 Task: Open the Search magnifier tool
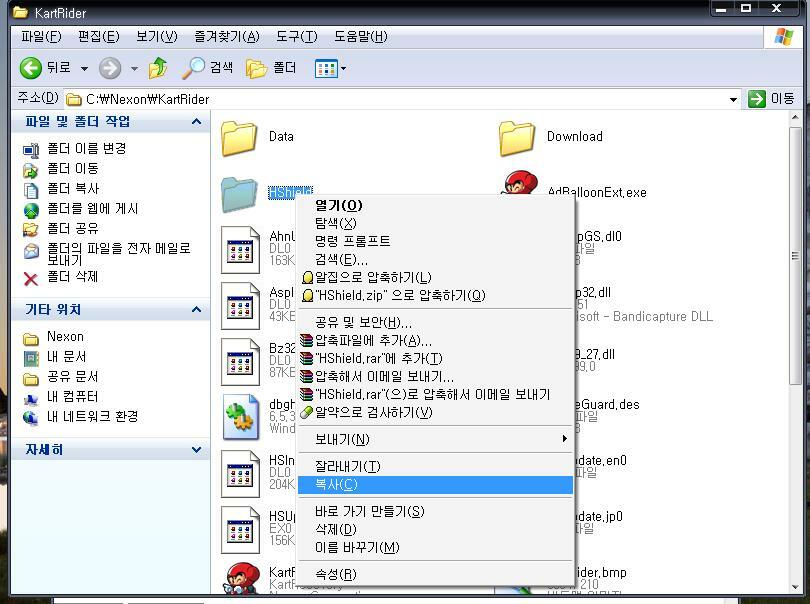tap(193, 68)
